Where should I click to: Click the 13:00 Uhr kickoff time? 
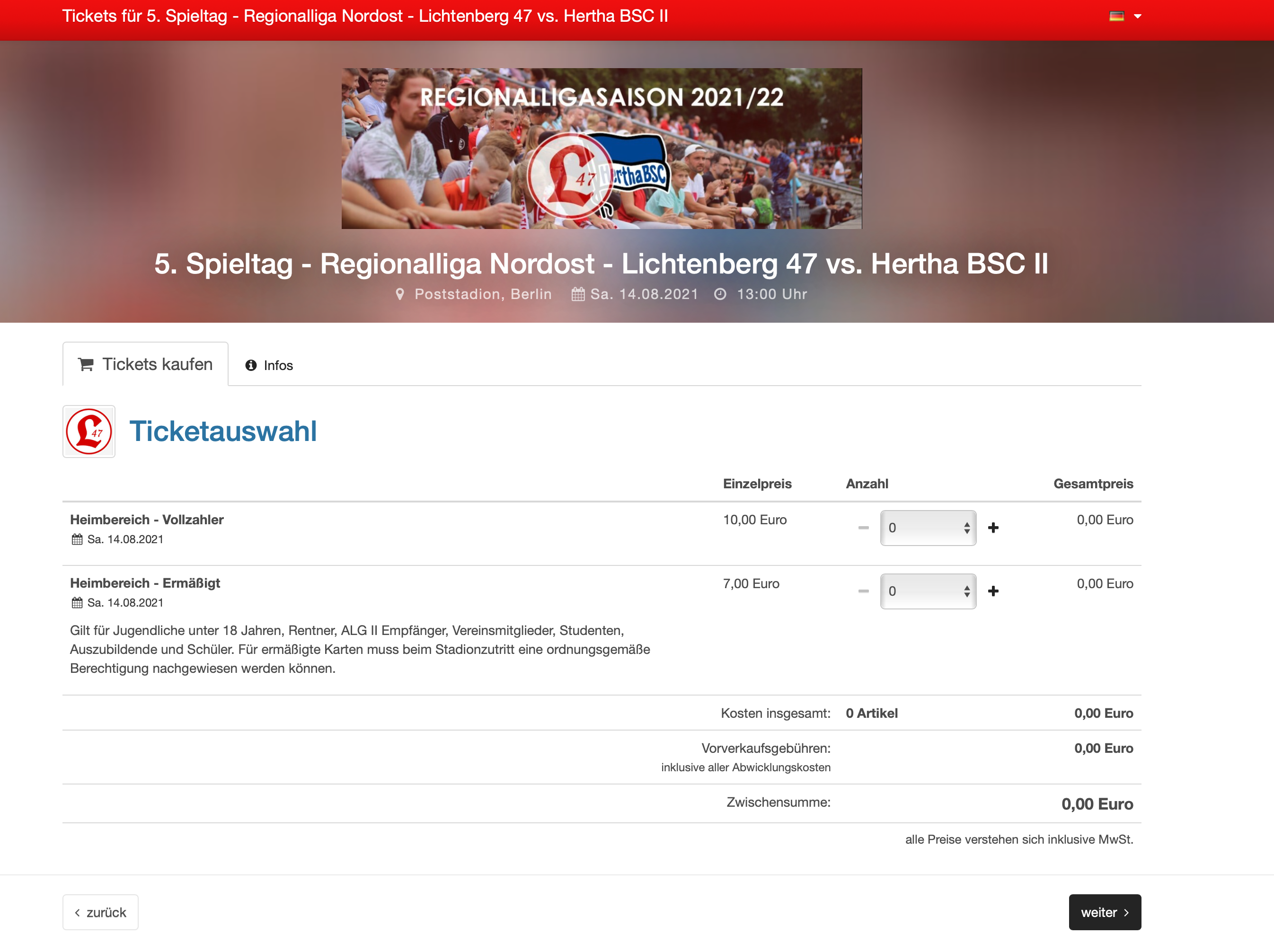click(772, 294)
